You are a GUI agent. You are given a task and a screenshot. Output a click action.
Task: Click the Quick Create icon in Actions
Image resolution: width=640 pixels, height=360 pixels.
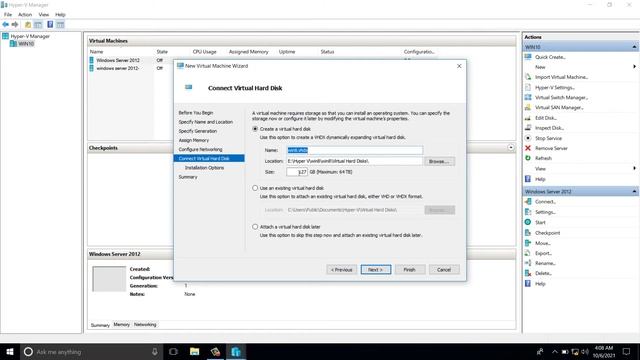point(528,57)
